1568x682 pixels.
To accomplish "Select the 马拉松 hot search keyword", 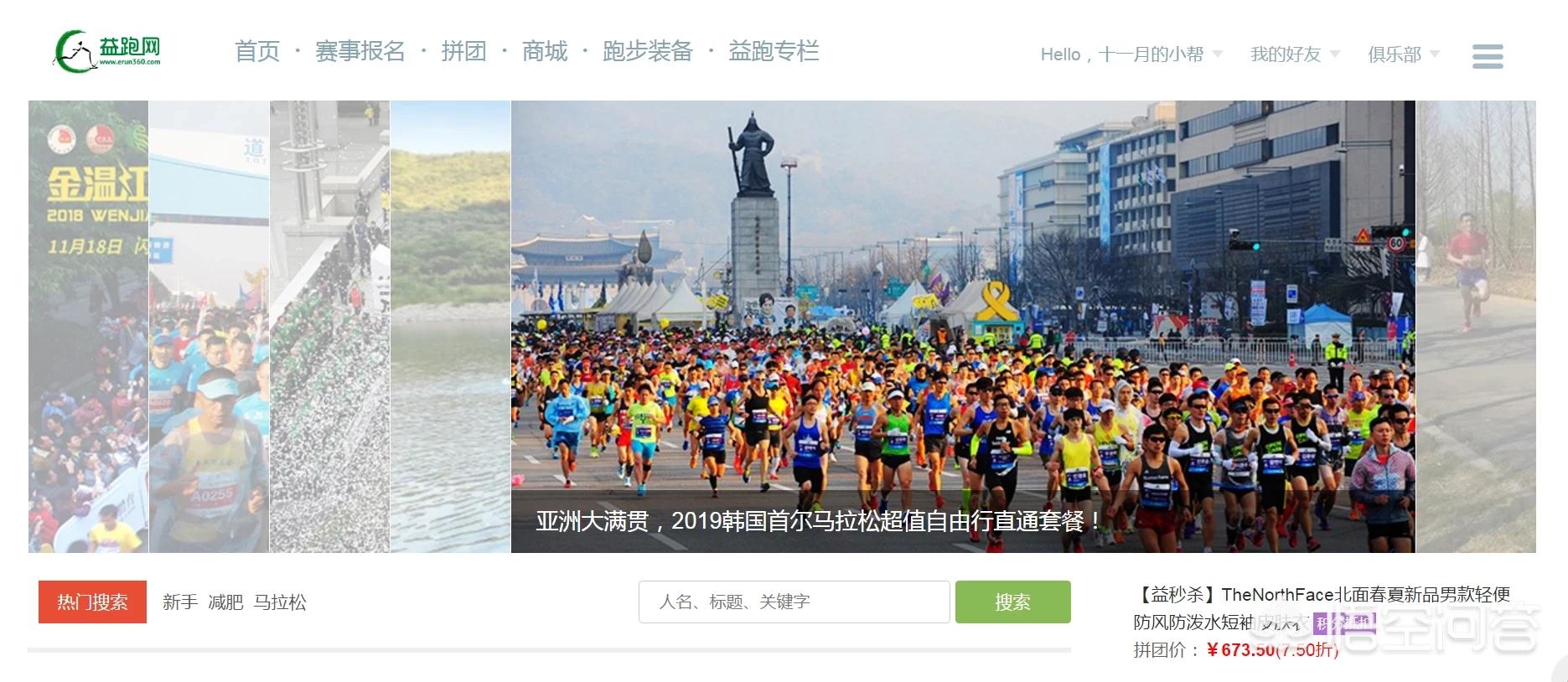I will [280, 602].
